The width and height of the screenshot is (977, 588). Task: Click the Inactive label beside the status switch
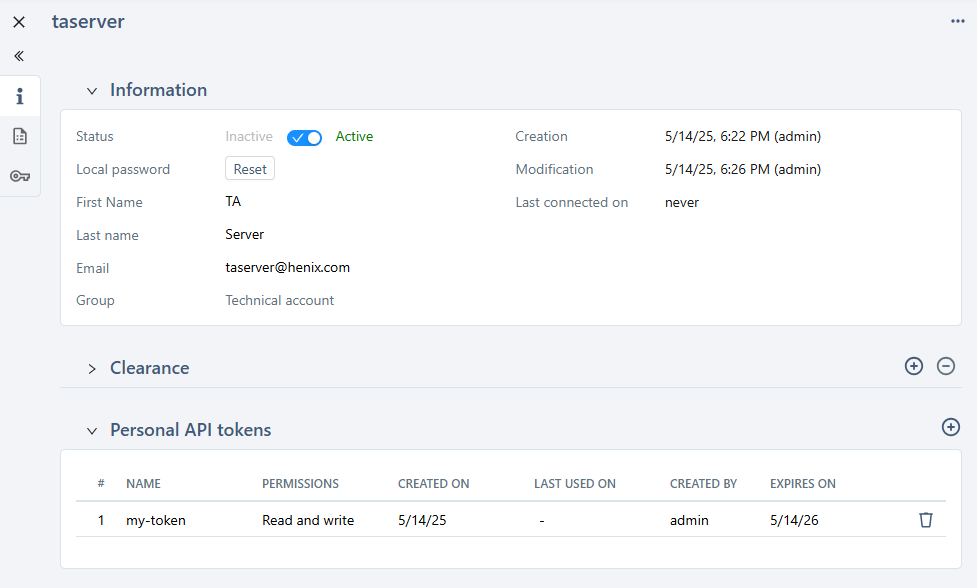tap(248, 136)
